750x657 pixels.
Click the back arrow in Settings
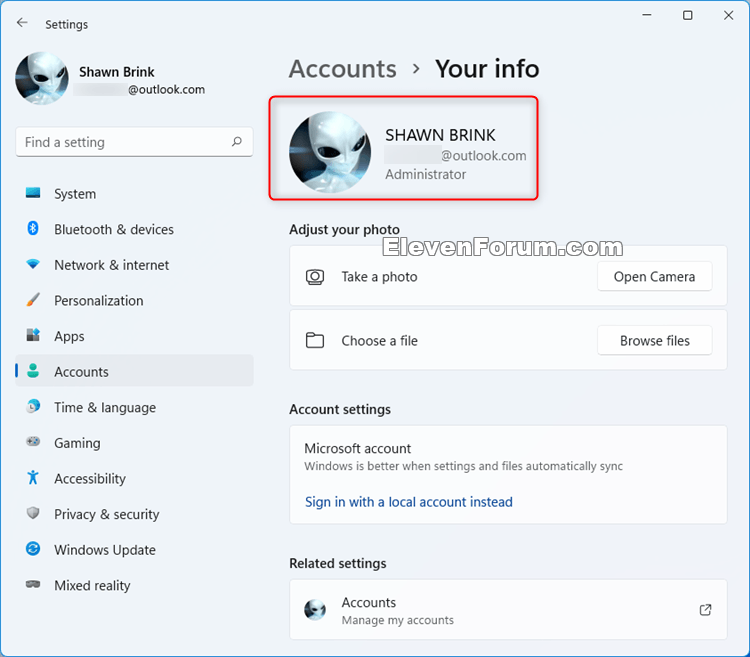tap(22, 22)
